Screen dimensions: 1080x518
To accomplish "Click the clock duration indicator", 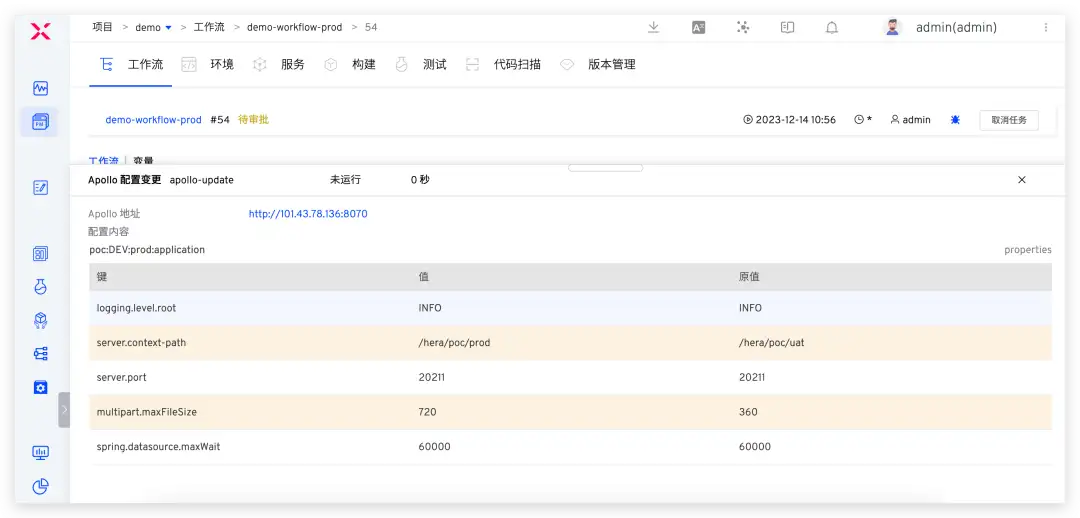I will point(863,120).
